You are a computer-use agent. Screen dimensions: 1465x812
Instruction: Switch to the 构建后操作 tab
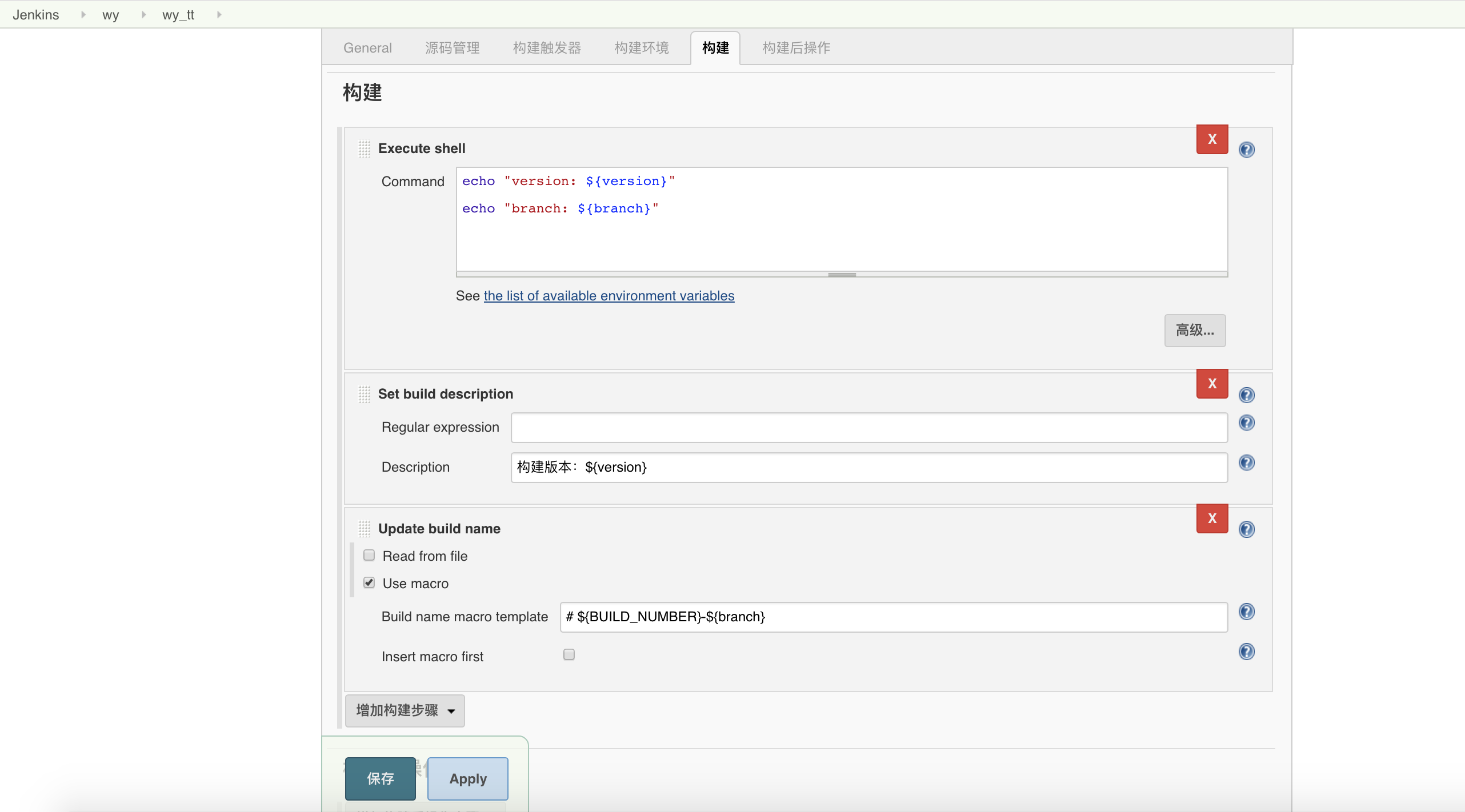pyautogui.click(x=795, y=47)
